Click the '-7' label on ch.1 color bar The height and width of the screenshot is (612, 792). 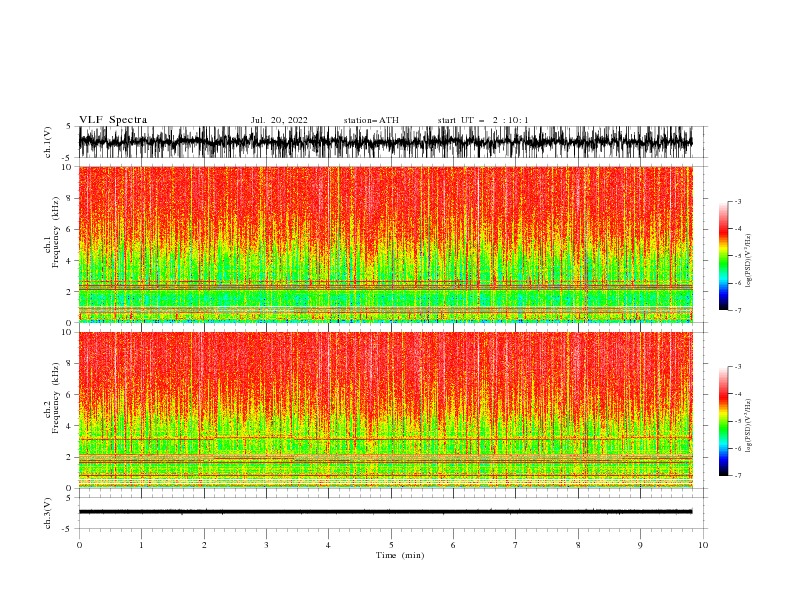point(738,310)
